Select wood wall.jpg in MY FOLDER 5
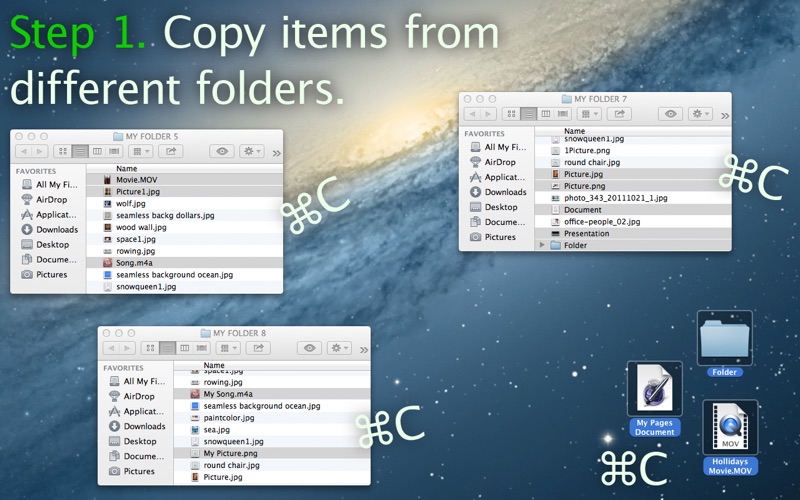The width and height of the screenshot is (800, 500). (x=185, y=227)
